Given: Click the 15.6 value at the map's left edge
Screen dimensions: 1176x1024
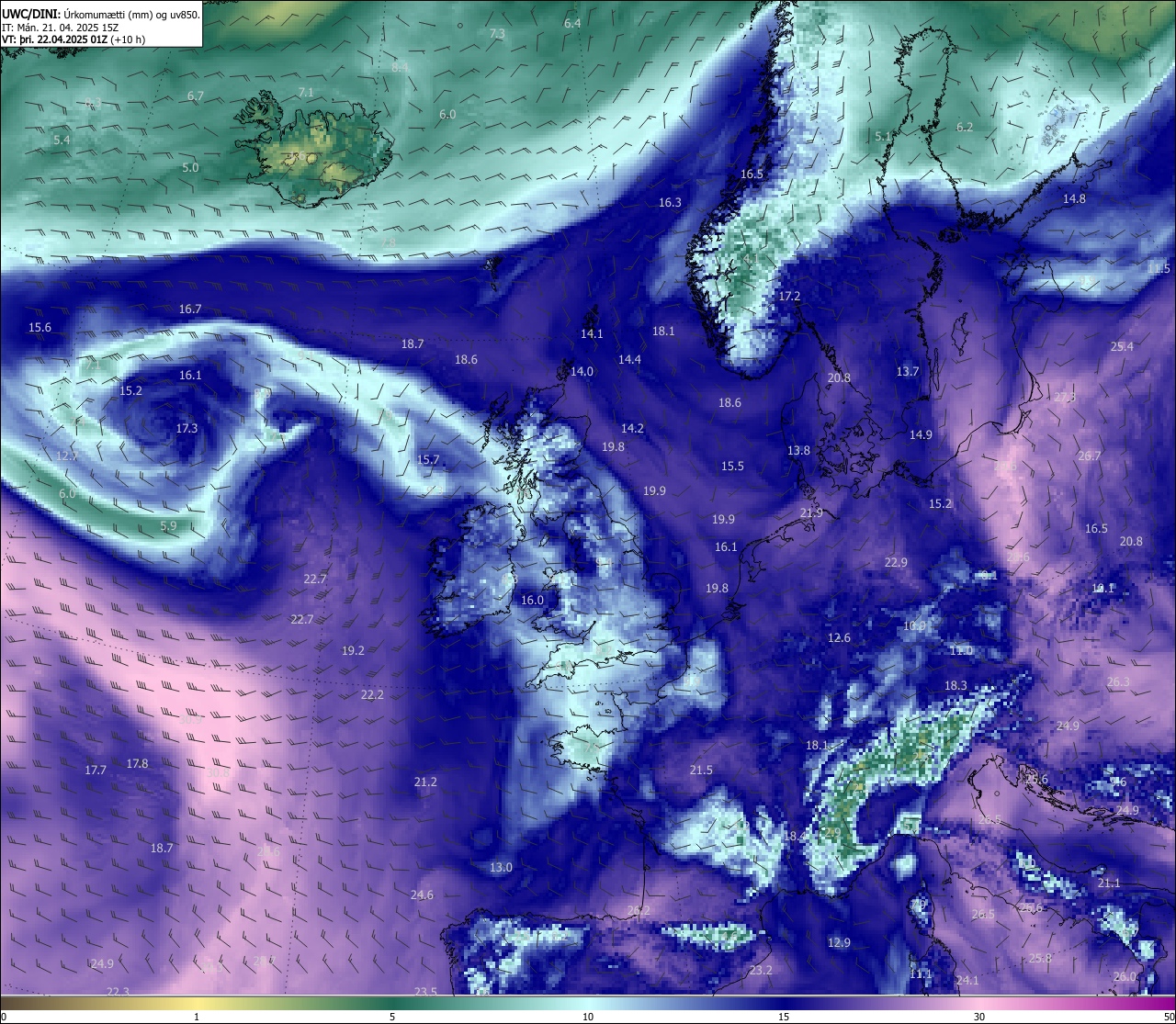Looking at the screenshot, I should pyautogui.click(x=40, y=327).
